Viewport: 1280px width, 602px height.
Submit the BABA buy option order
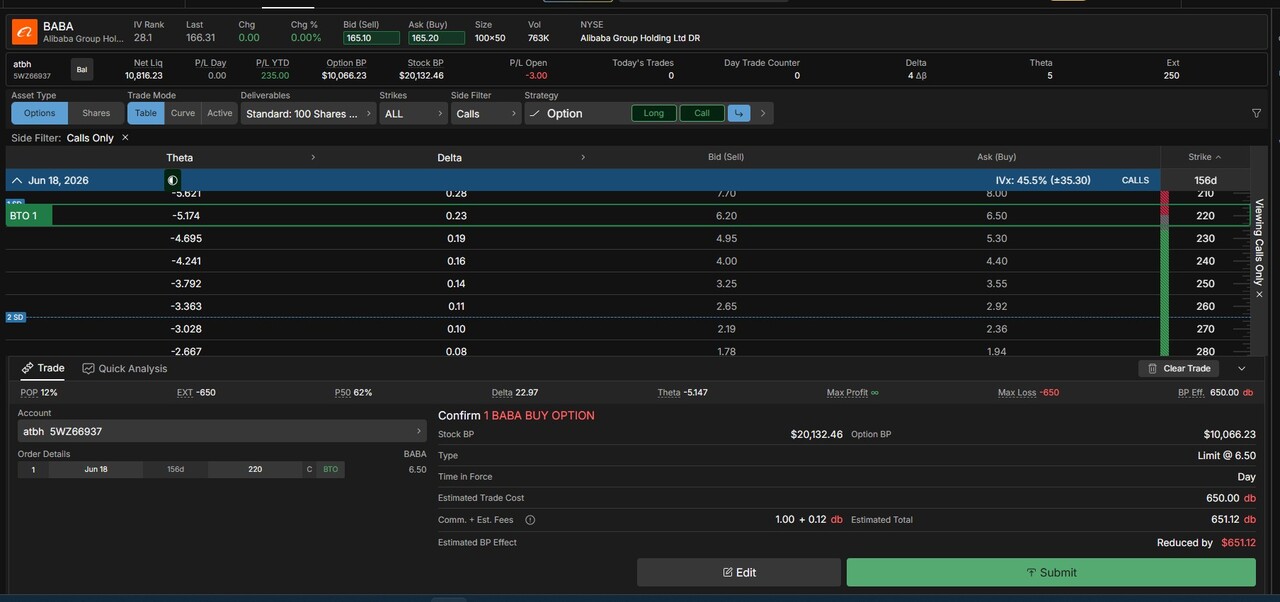[x=1050, y=572]
